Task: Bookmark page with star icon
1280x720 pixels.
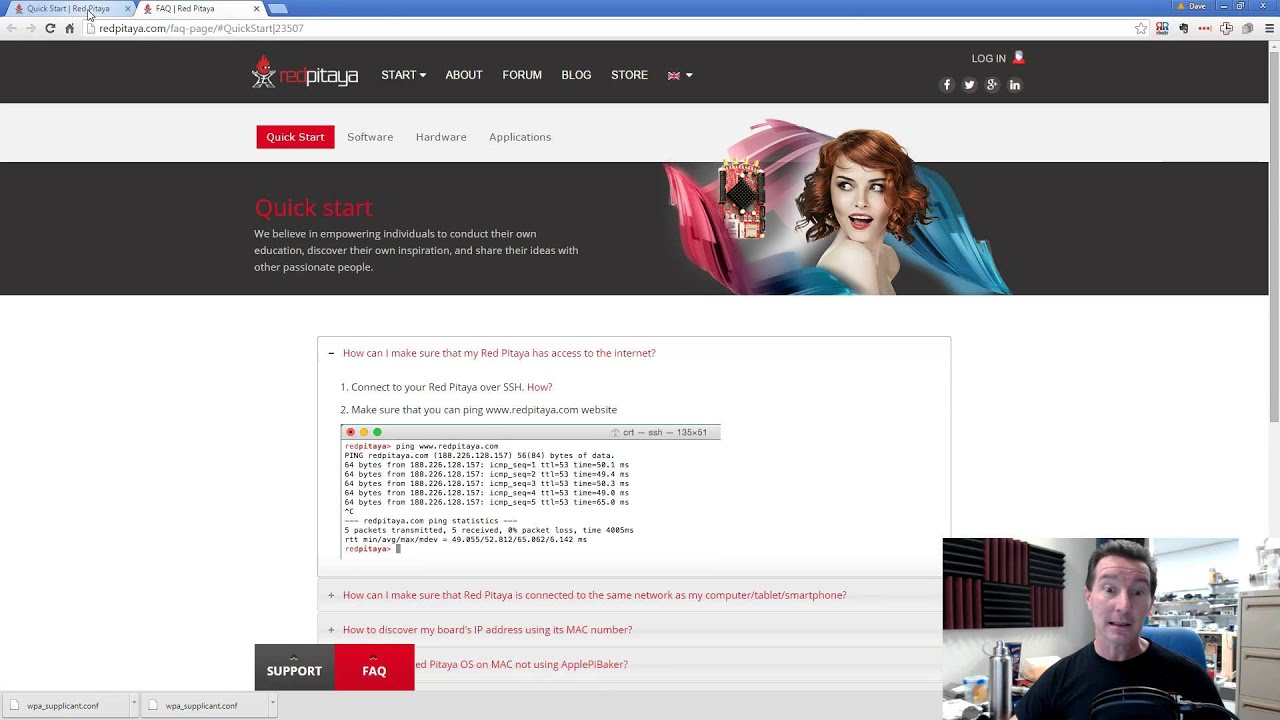Action: (x=1141, y=29)
